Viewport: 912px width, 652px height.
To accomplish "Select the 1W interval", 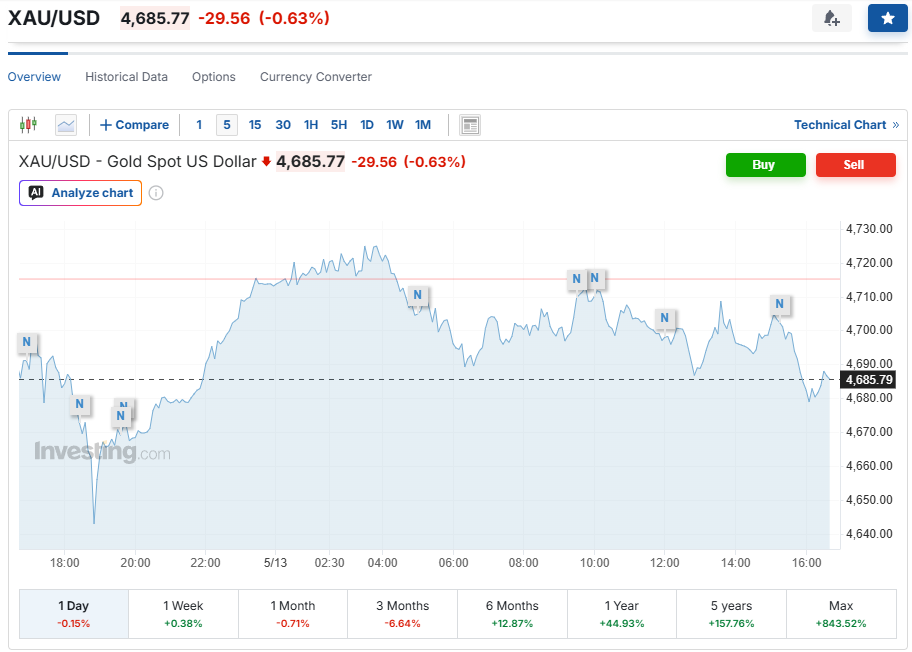I will (395, 124).
